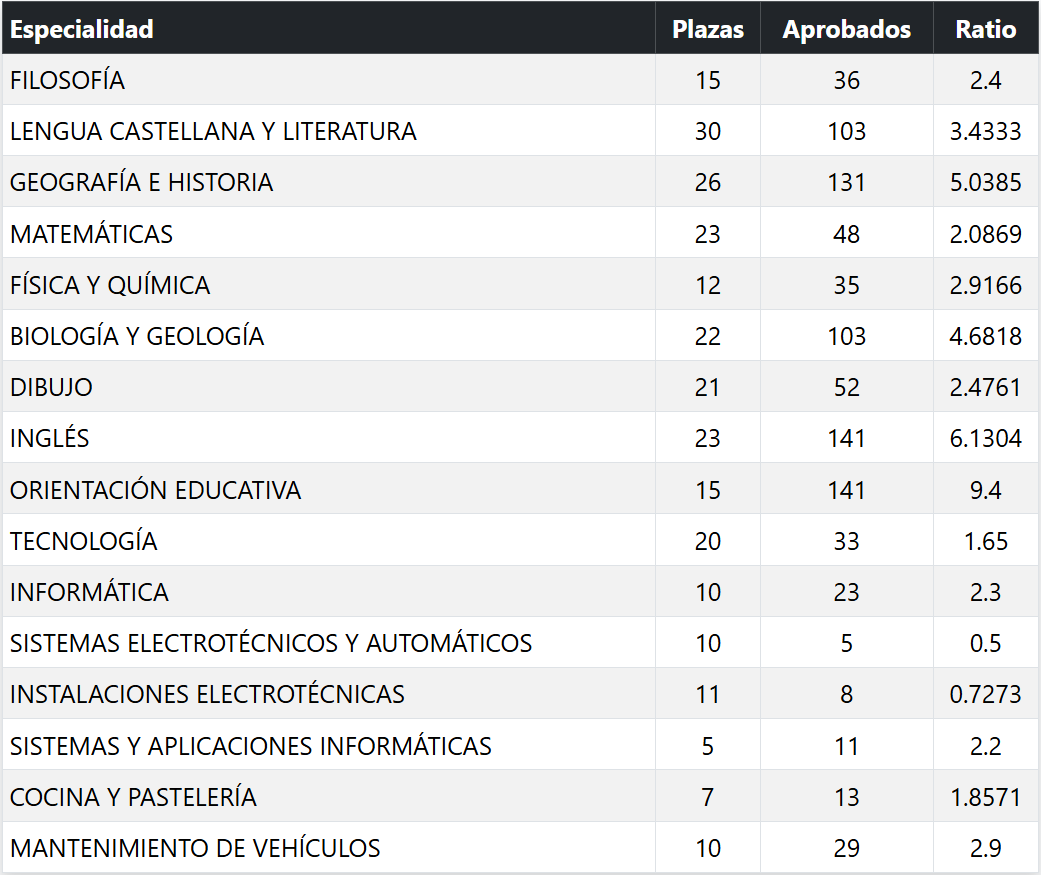Select GEOGRAFÍA E HISTORIA cell
This screenshot has height=875, width=1041.
(141, 182)
